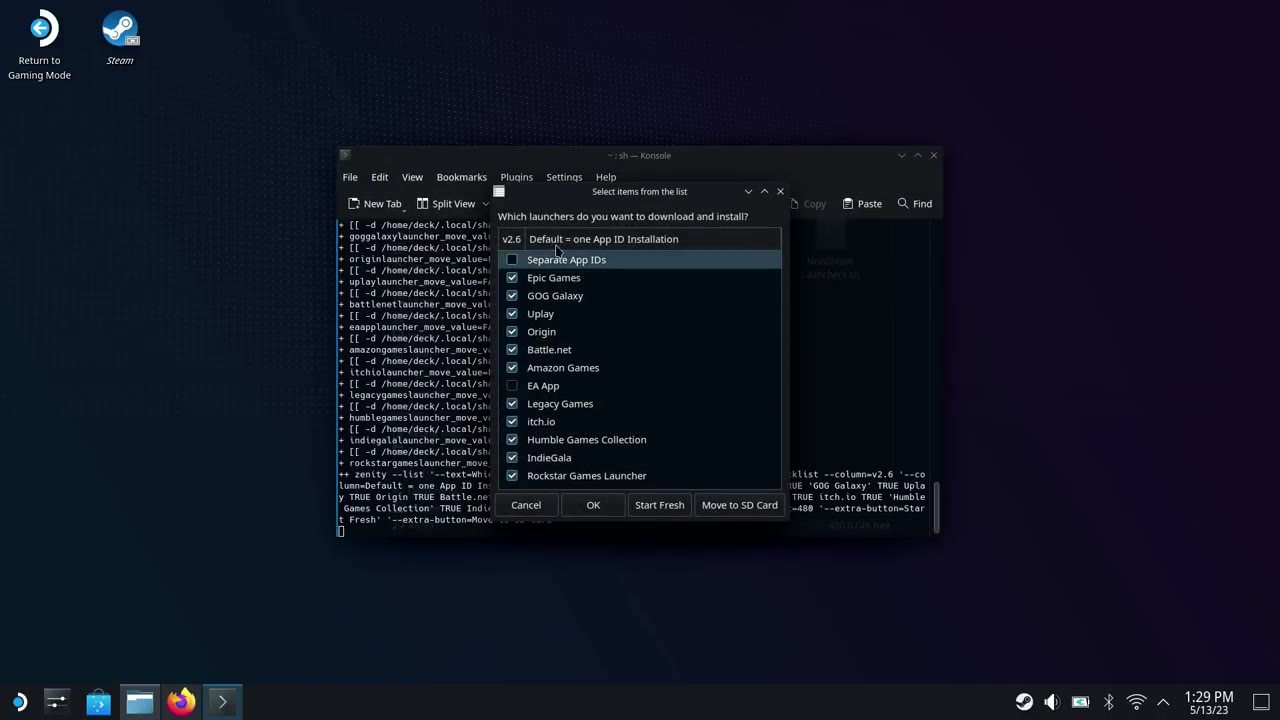The height and width of the screenshot is (720, 1280).
Task: Open Return to Gaming Mode desktop shortcut
Action: 40,45
